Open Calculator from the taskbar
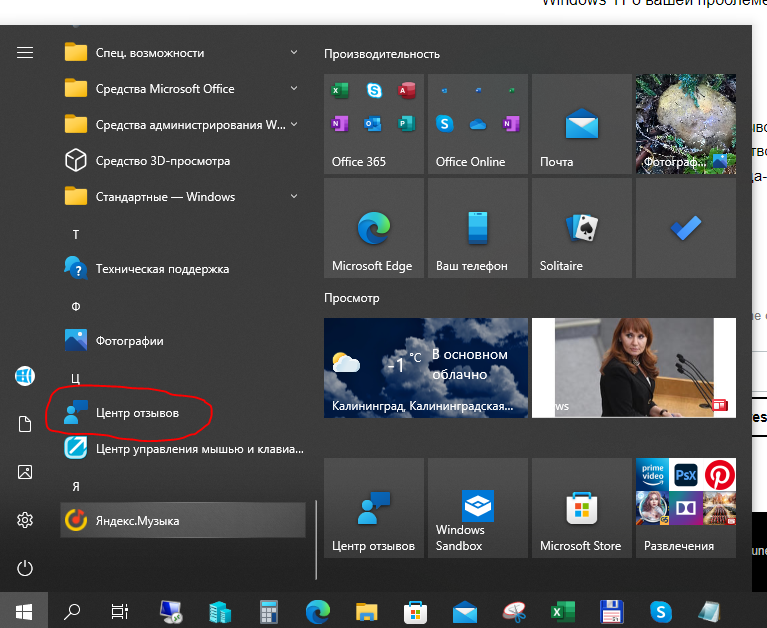Image resolution: width=767 pixels, height=628 pixels. coord(269,611)
